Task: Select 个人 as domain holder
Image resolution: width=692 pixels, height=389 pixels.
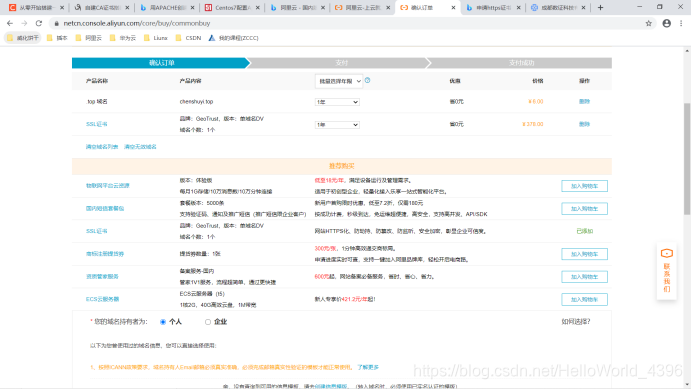Action: pos(163,322)
